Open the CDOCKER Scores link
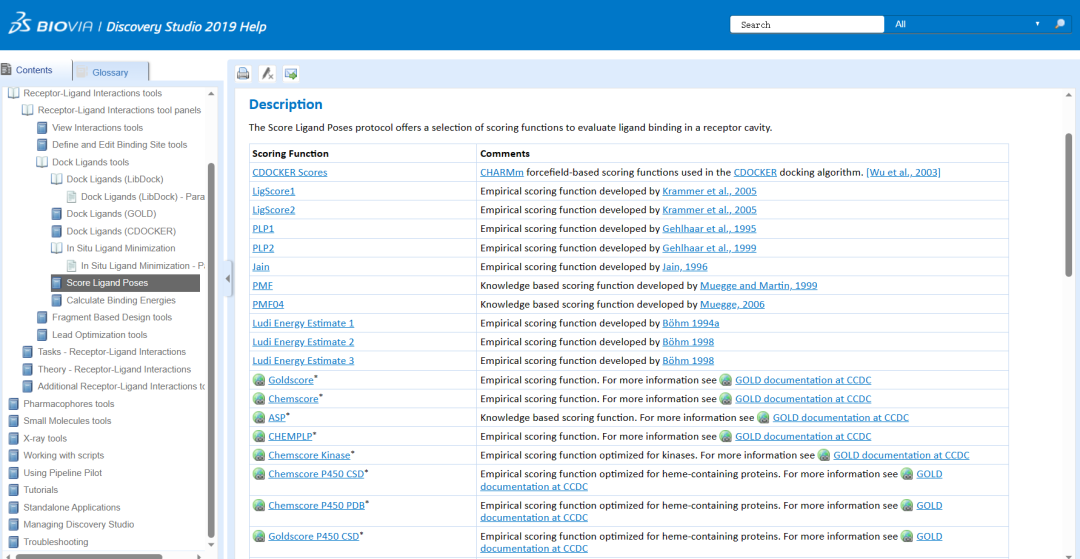 (x=290, y=173)
